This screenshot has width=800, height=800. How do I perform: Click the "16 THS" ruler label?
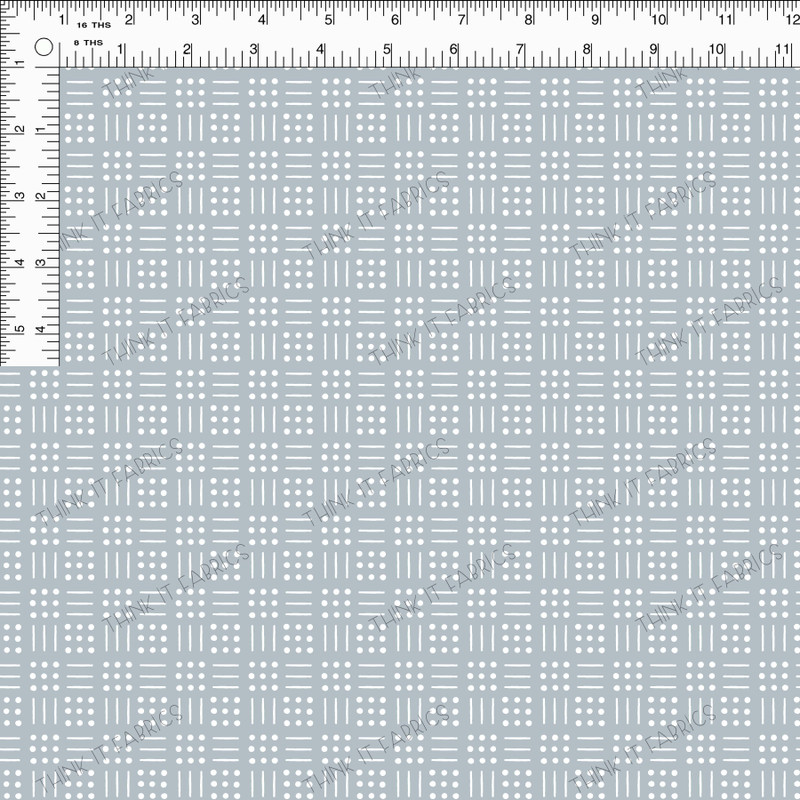pos(94,25)
